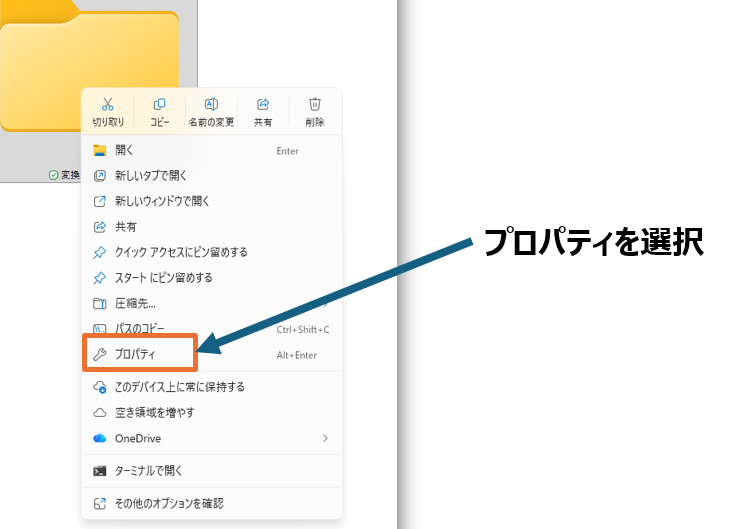This screenshot has width=736, height=529.
Task: Click the cloud icon beside 空き領域を増やす
Action: [100, 413]
